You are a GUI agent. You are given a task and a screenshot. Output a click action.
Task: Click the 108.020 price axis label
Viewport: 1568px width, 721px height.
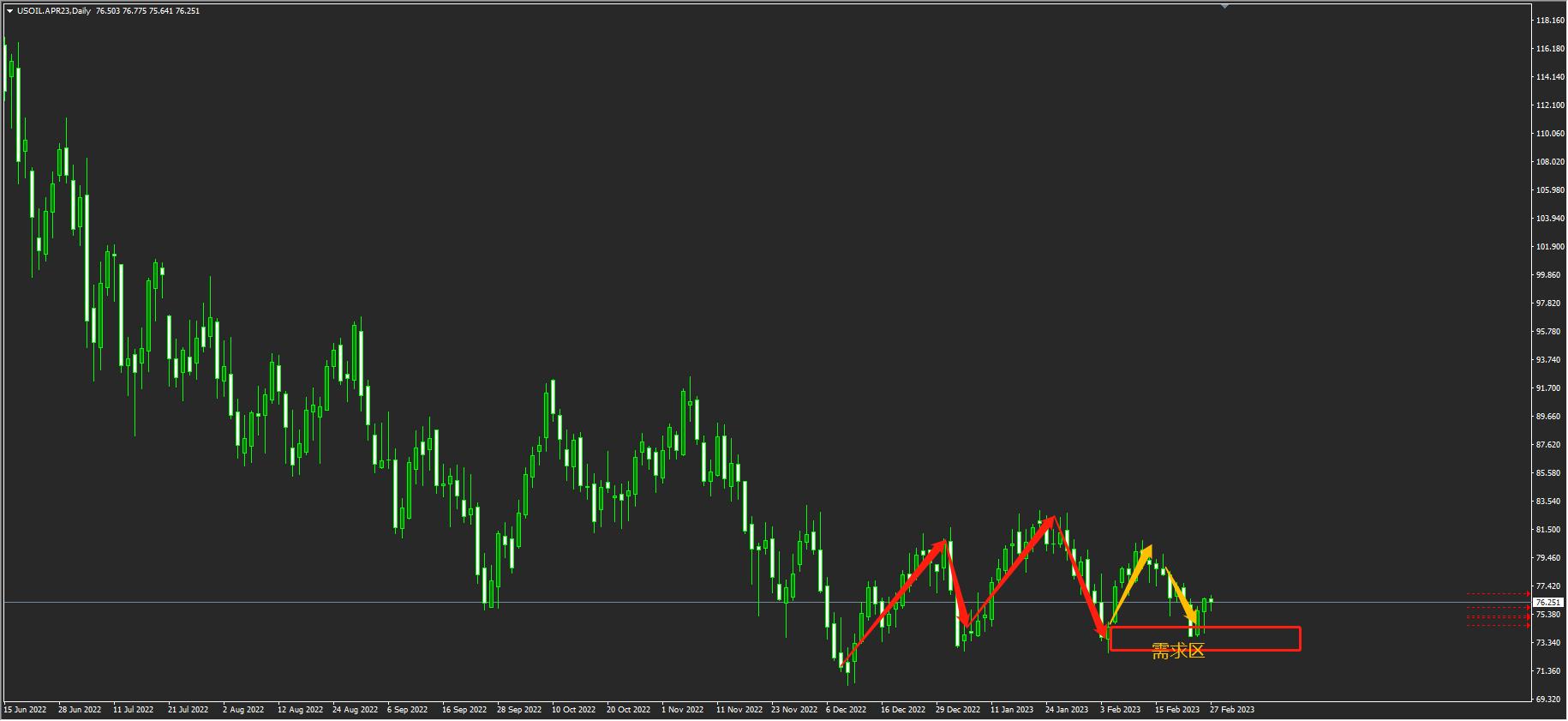click(1549, 162)
